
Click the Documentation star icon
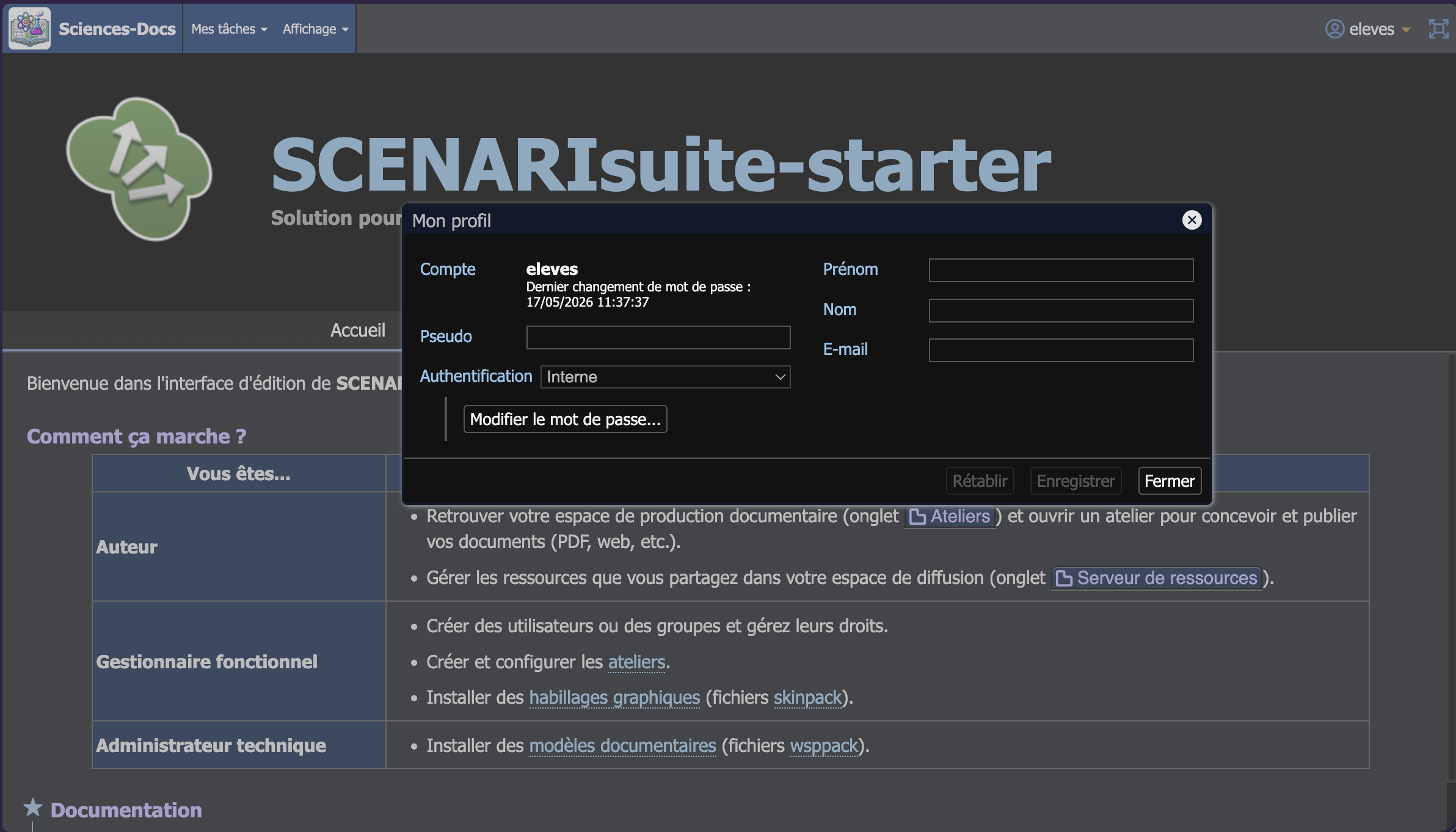[x=33, y=808]
